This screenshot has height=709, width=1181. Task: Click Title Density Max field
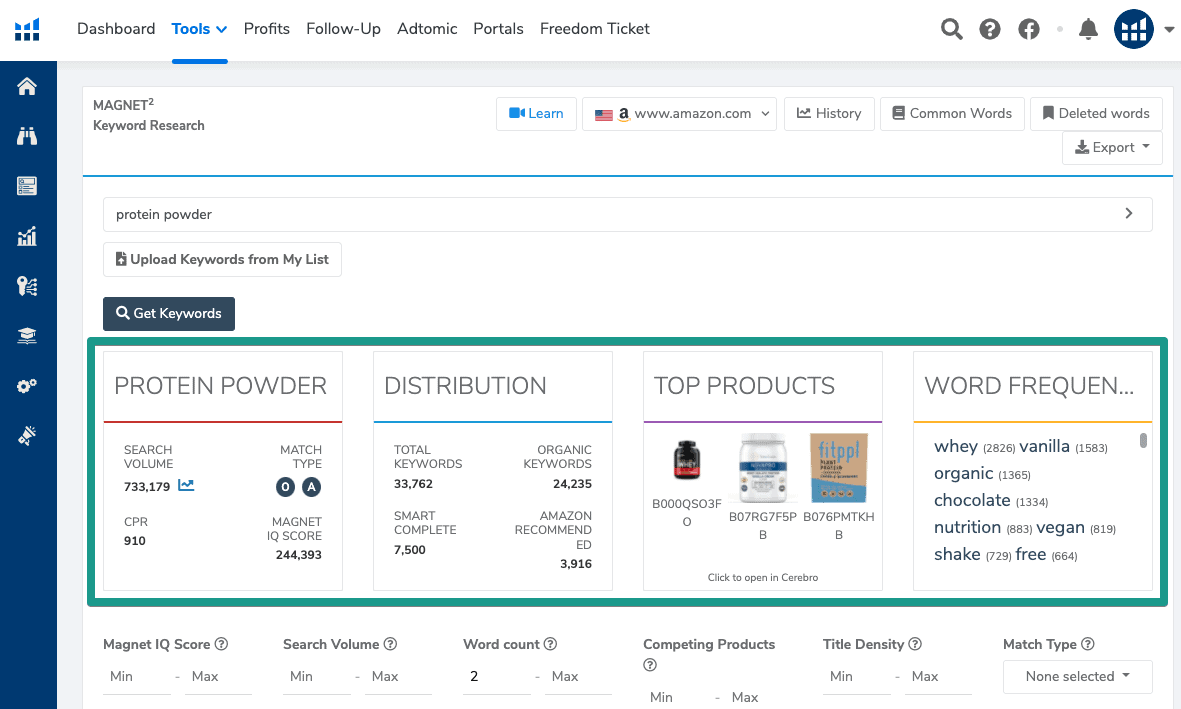point(938,677)
